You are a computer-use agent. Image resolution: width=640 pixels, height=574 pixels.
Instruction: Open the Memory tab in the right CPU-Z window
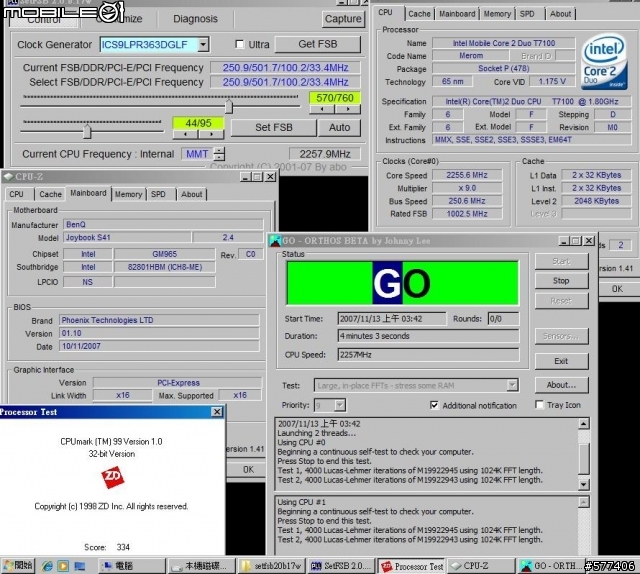click(x=497, y=14)
